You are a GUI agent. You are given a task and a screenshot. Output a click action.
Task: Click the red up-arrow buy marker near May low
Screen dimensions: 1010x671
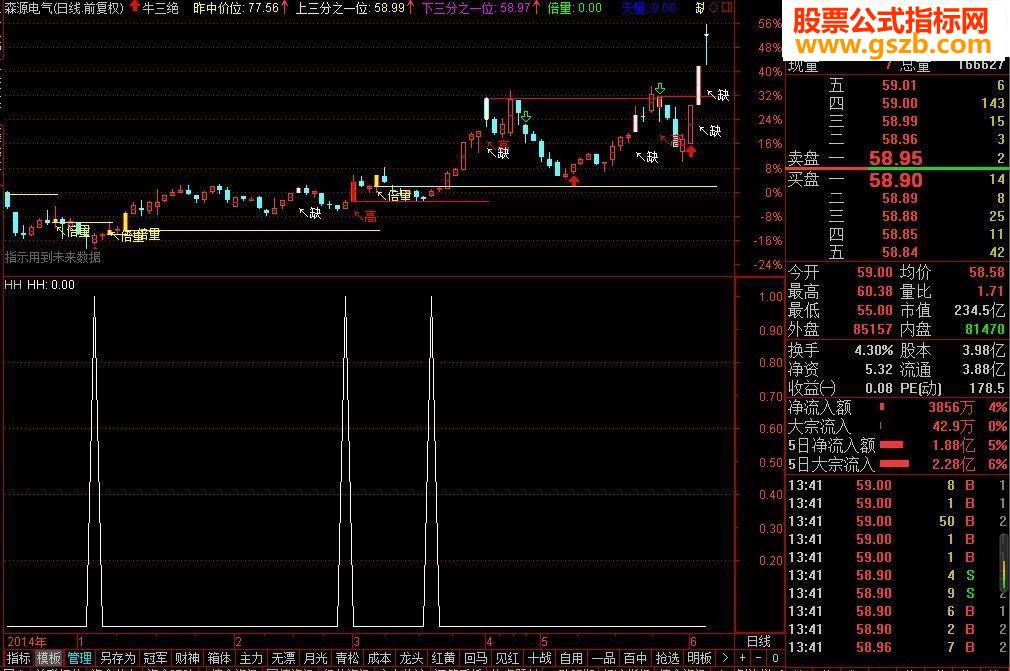click(x=574, y=180)
